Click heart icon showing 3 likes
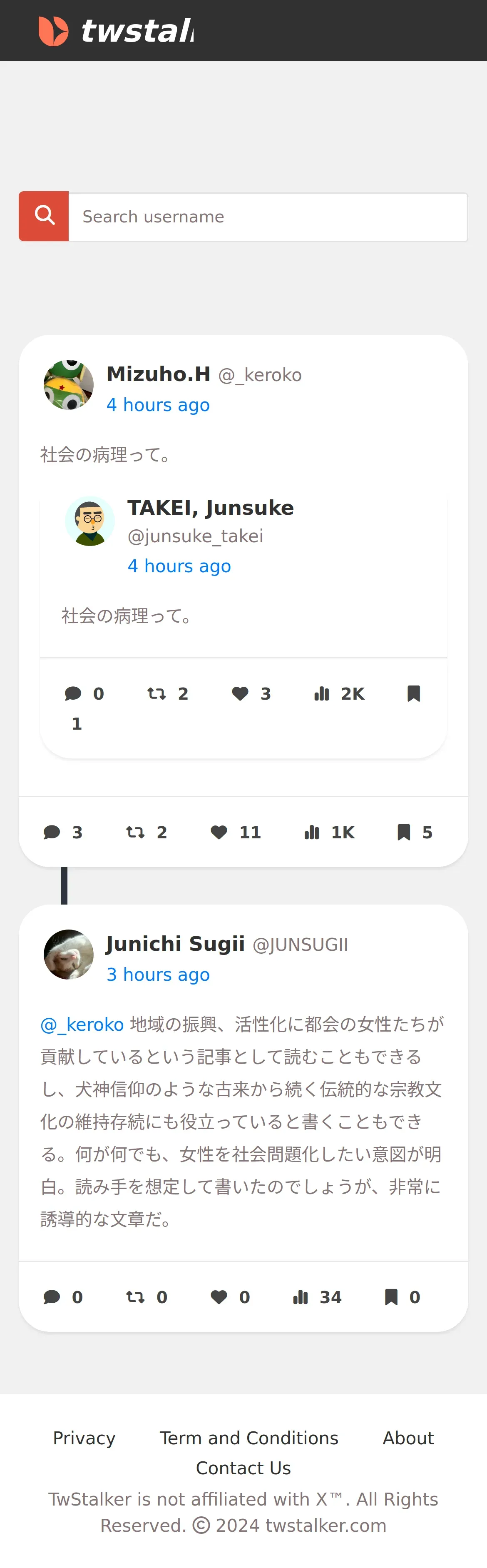 pyautogui.click(x=240, y=693)
